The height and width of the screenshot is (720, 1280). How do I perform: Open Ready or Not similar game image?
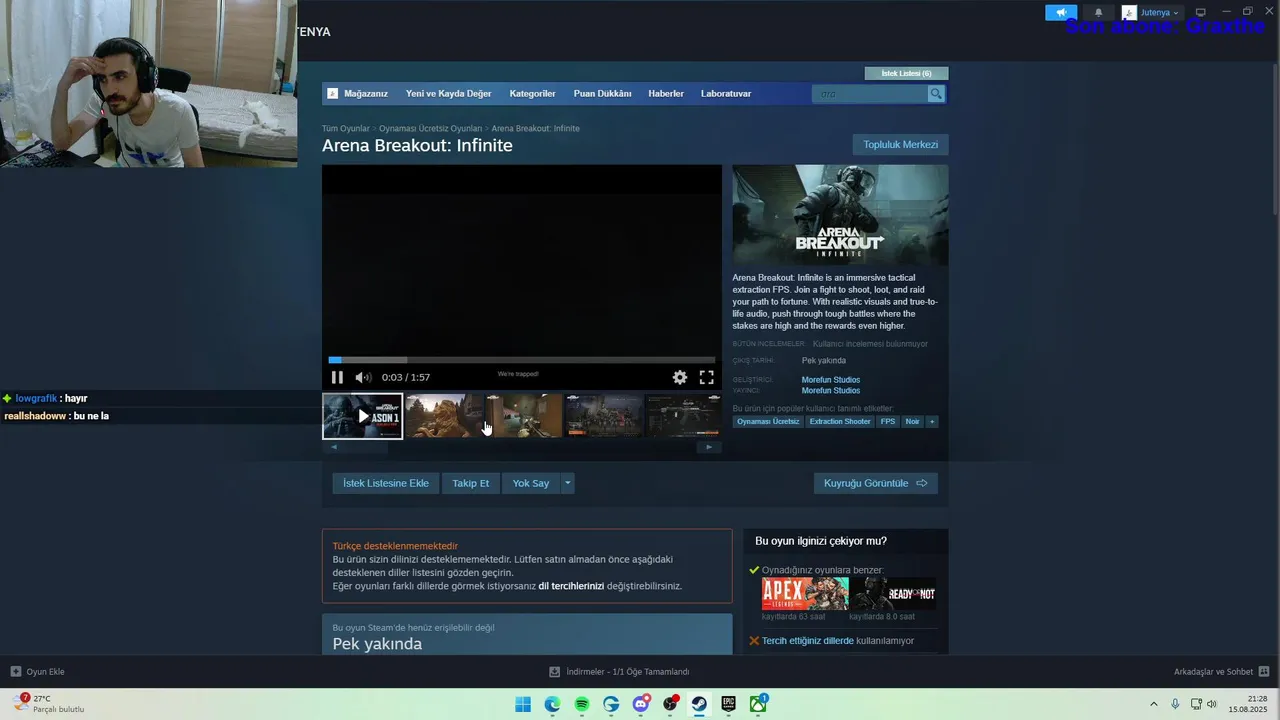[x=893, y=594]
